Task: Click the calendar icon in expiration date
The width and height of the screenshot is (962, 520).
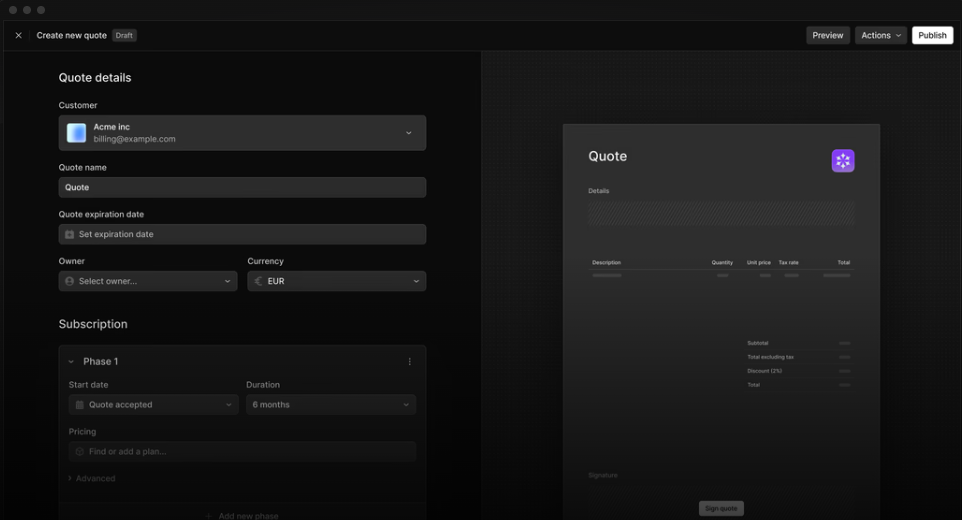Action: point(69,234)
